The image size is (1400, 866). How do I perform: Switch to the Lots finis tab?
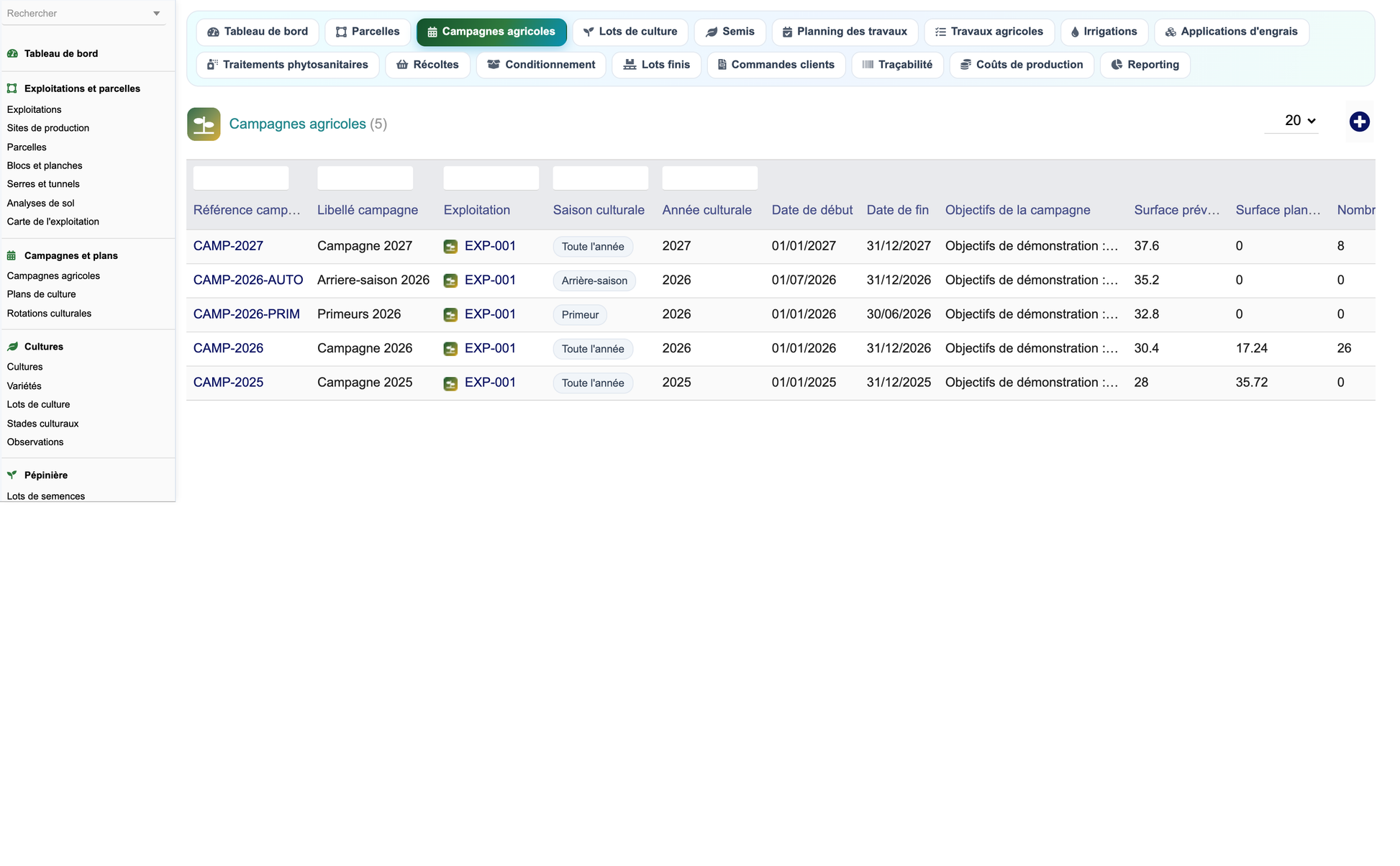point(657,65)
